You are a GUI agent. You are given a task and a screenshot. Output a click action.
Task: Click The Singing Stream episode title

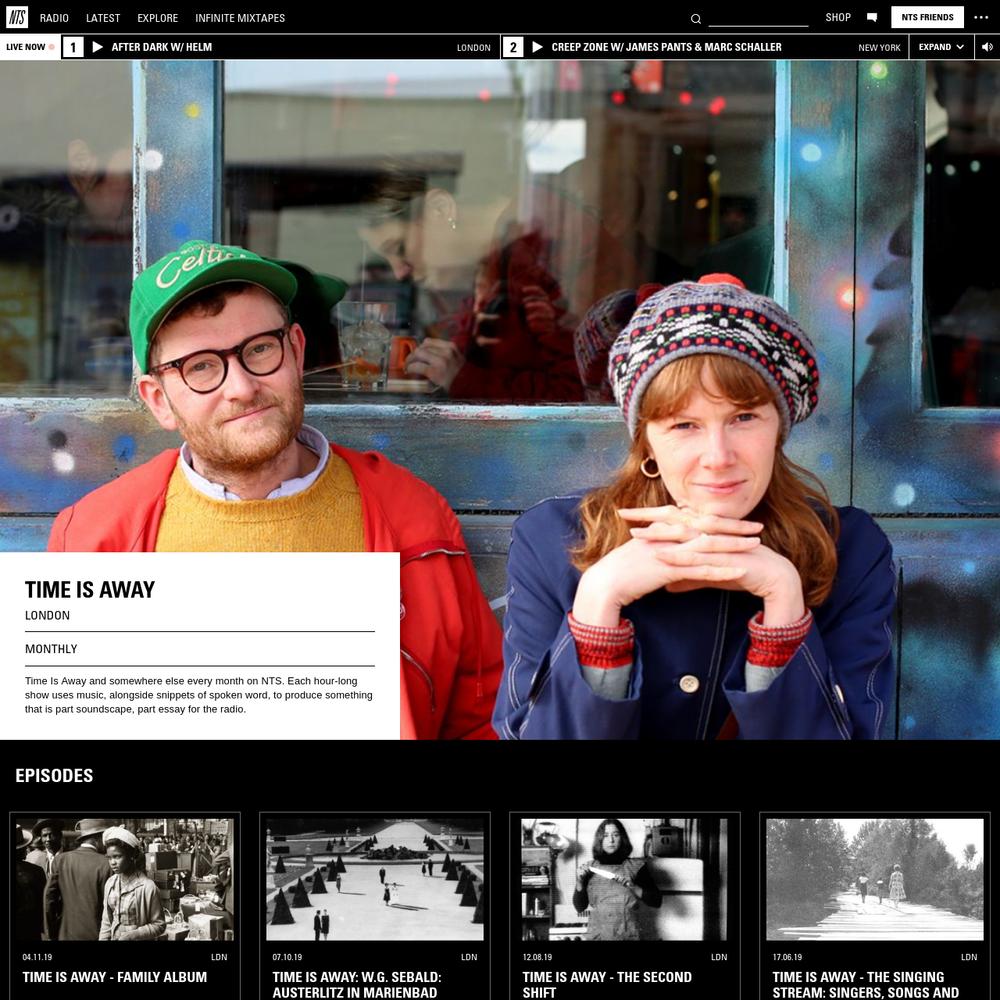coord(865,985)
